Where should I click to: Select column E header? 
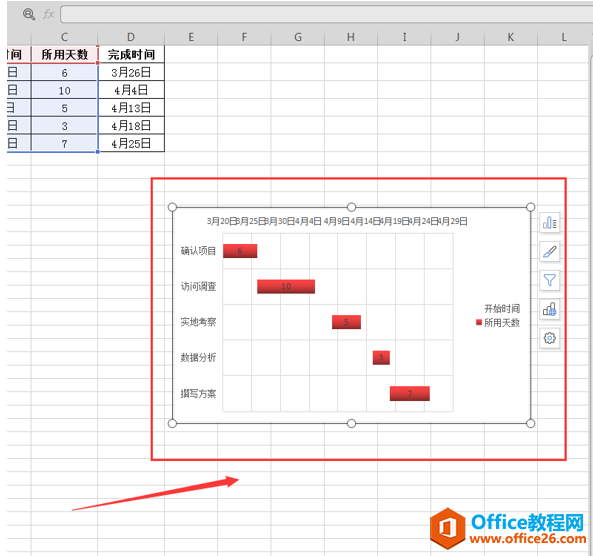pos(191,37)
